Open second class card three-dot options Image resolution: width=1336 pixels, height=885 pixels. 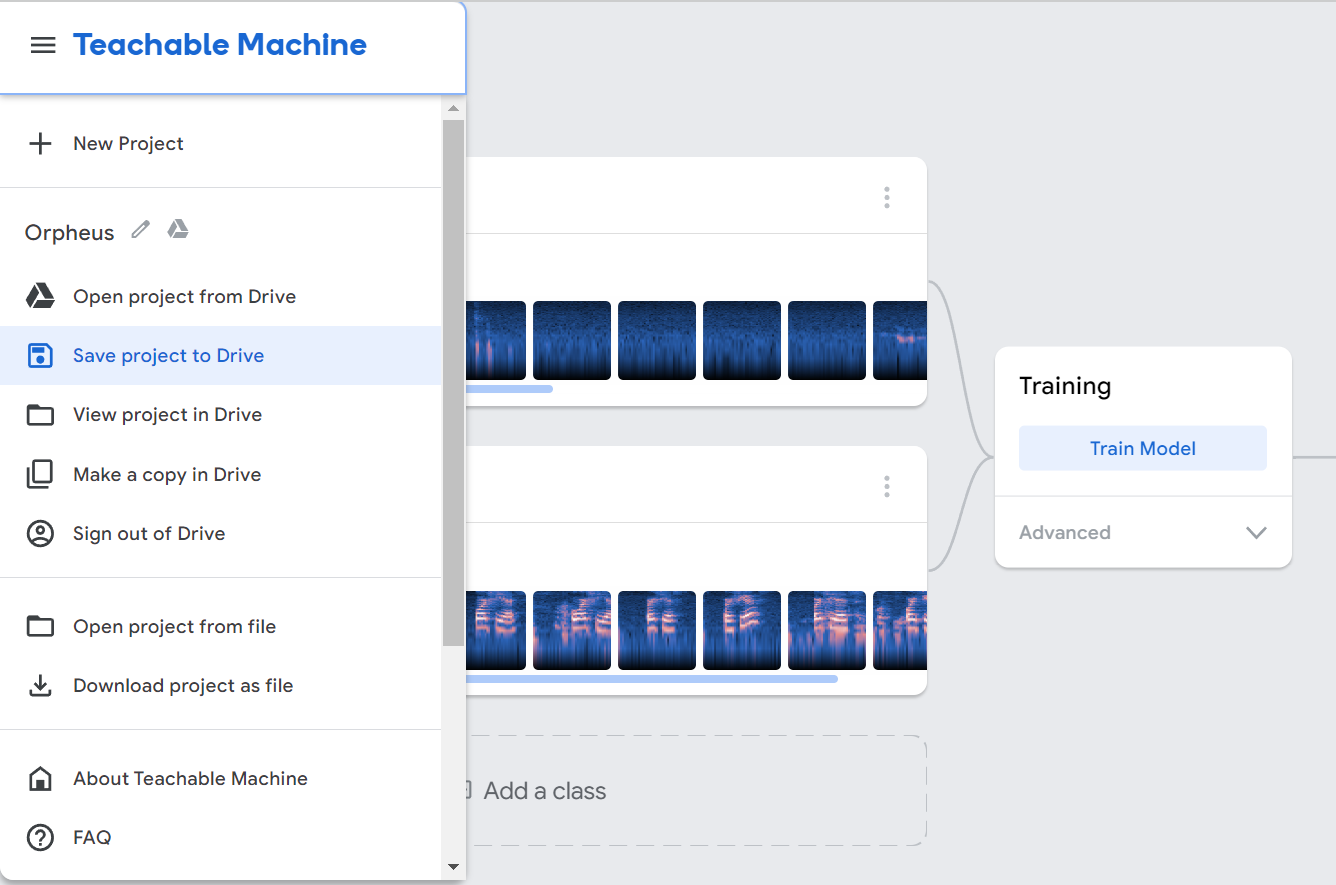[x=887, y=487]
